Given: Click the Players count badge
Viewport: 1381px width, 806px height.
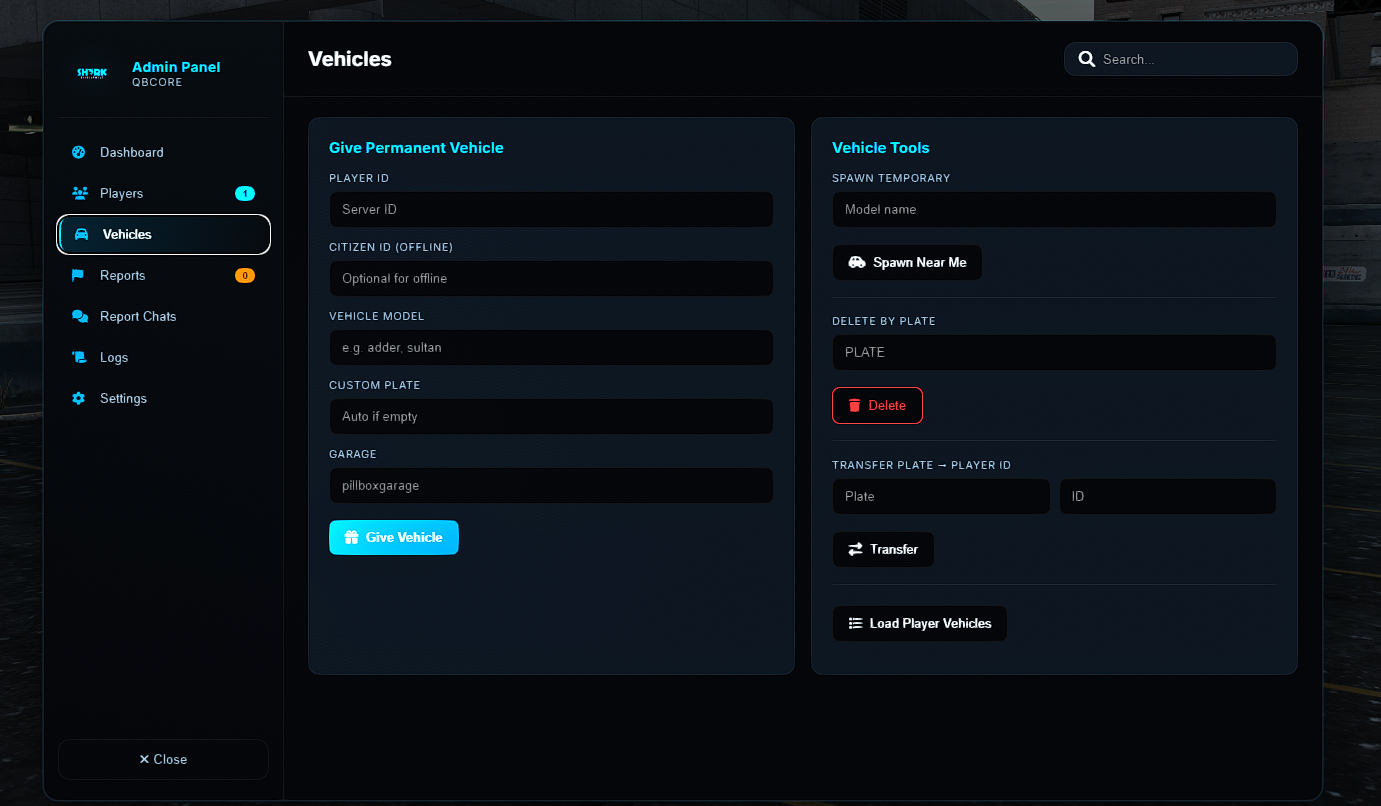Looking at the screenshot, I should click(245, 193).
